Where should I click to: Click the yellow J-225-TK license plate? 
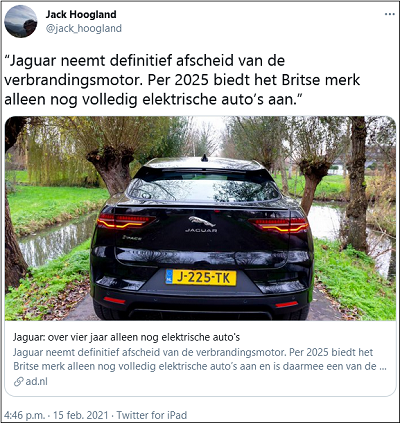pos(201,277)
